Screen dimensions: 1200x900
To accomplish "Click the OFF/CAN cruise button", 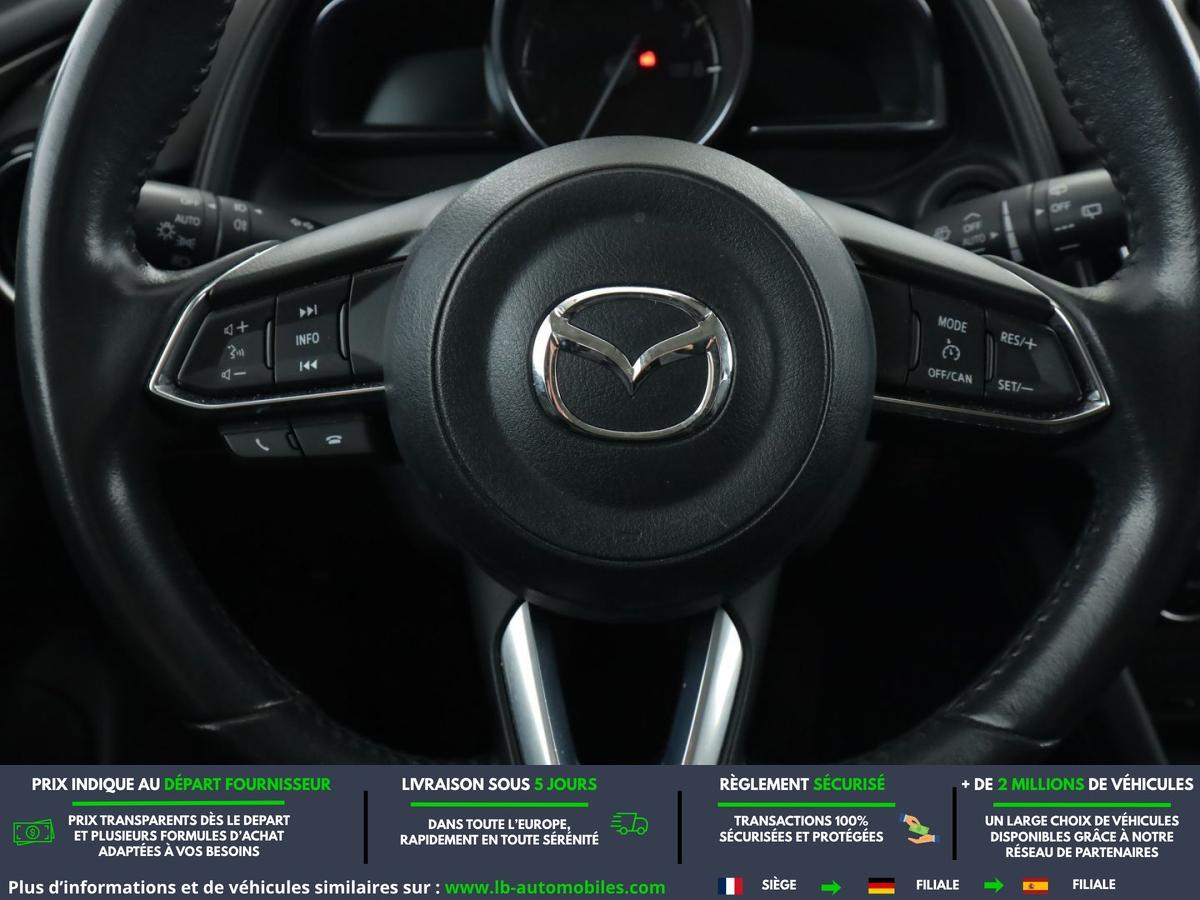I will (949, 377).
